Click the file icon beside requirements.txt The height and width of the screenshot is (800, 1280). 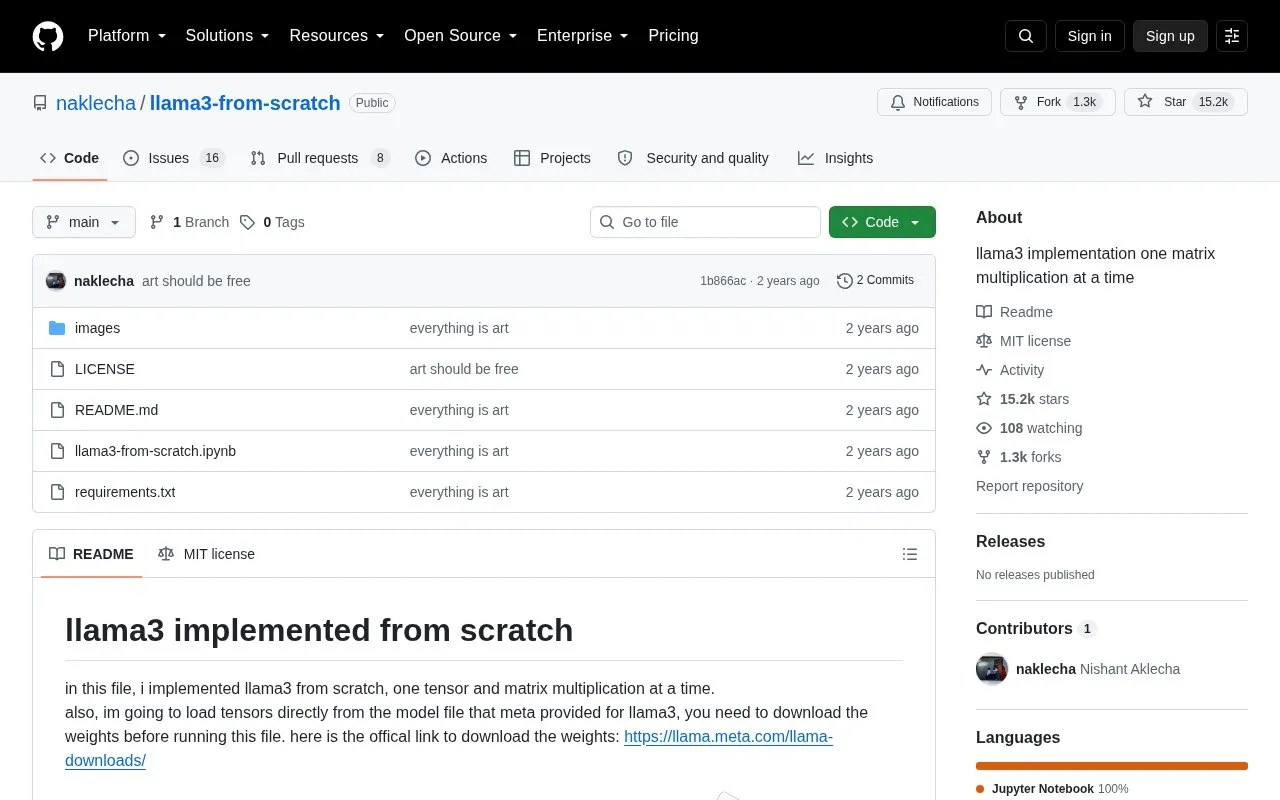[x=57, y=492]
